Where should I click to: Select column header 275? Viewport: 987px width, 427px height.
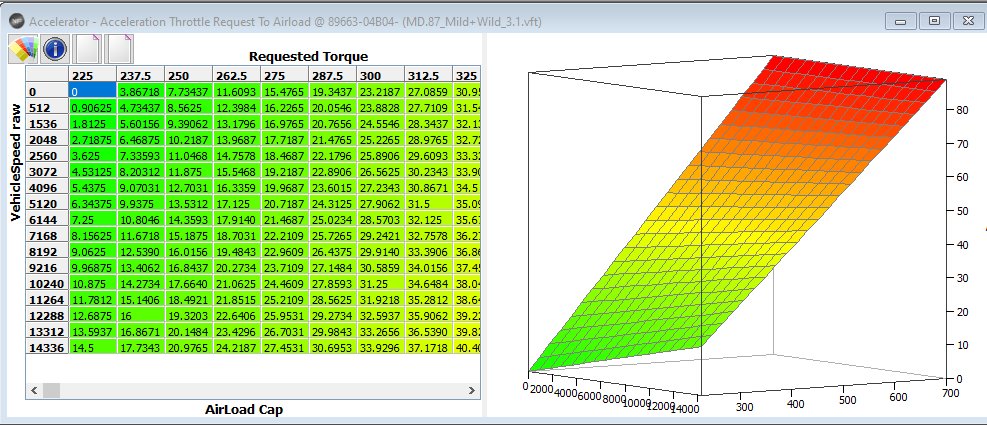click(x=285, y=75)
